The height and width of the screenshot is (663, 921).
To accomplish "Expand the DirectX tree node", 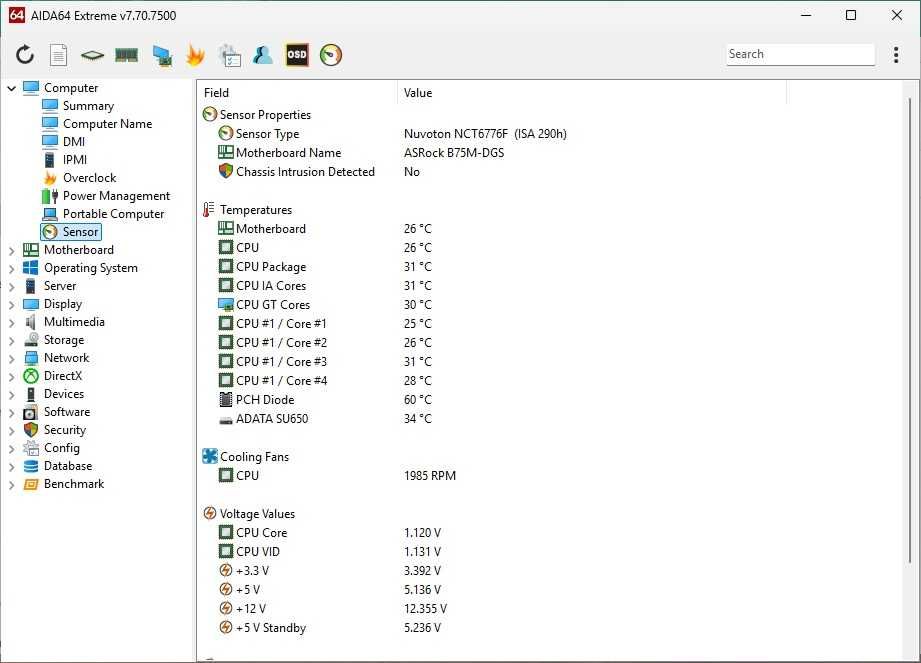I will (12, 376).
